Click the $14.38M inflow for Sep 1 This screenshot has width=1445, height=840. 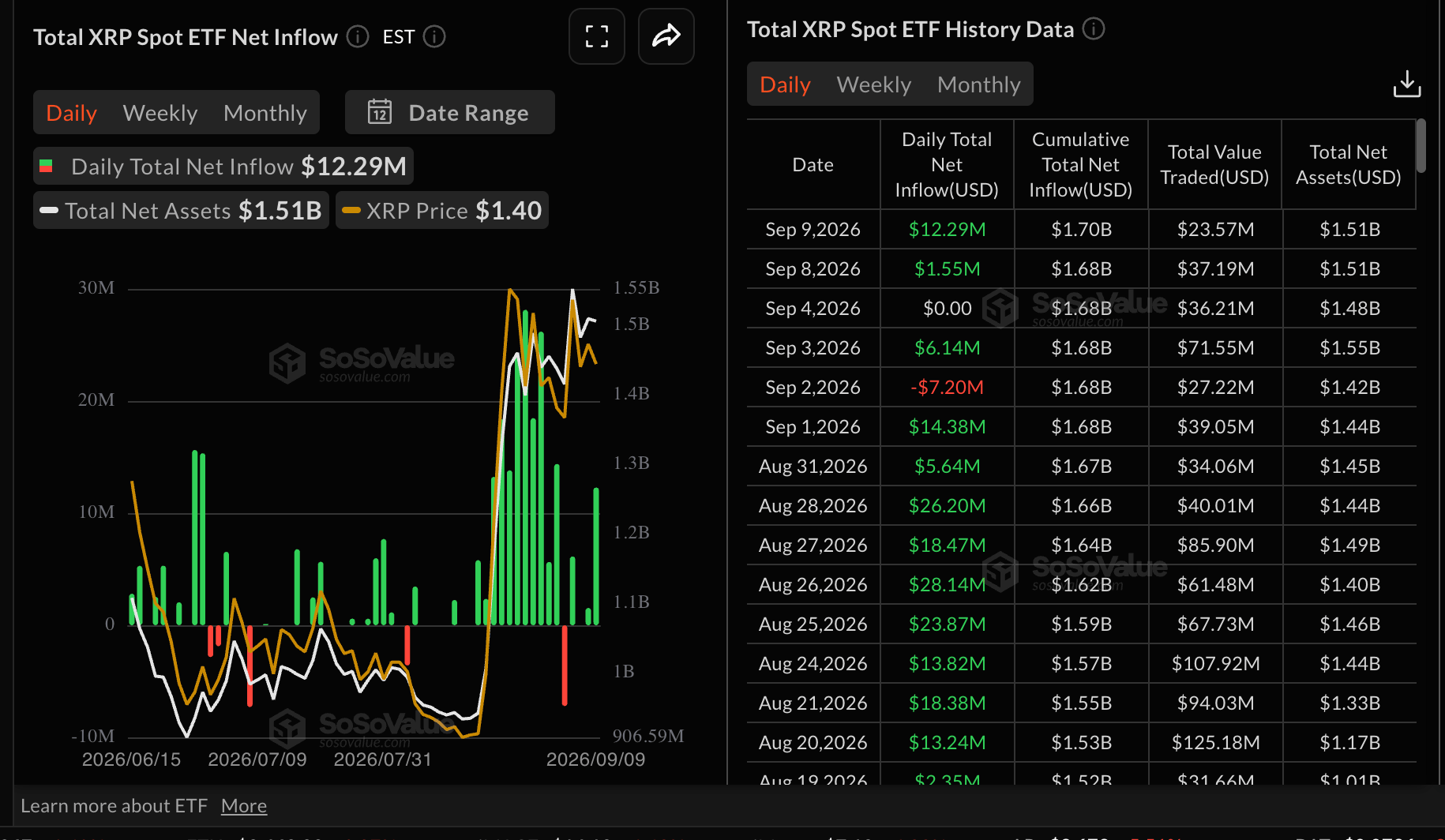click(947, 427)
